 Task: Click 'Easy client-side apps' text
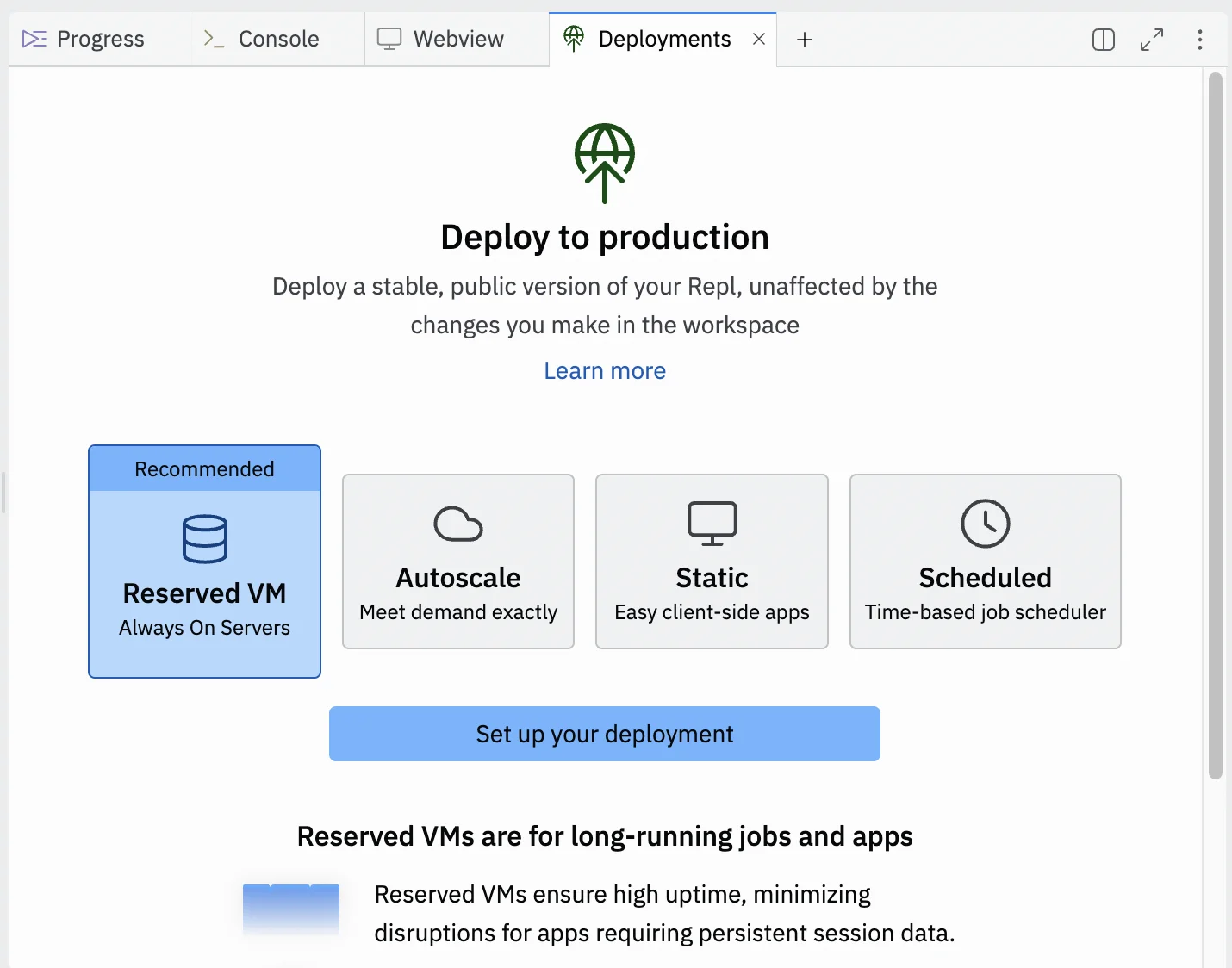[712, 612]
